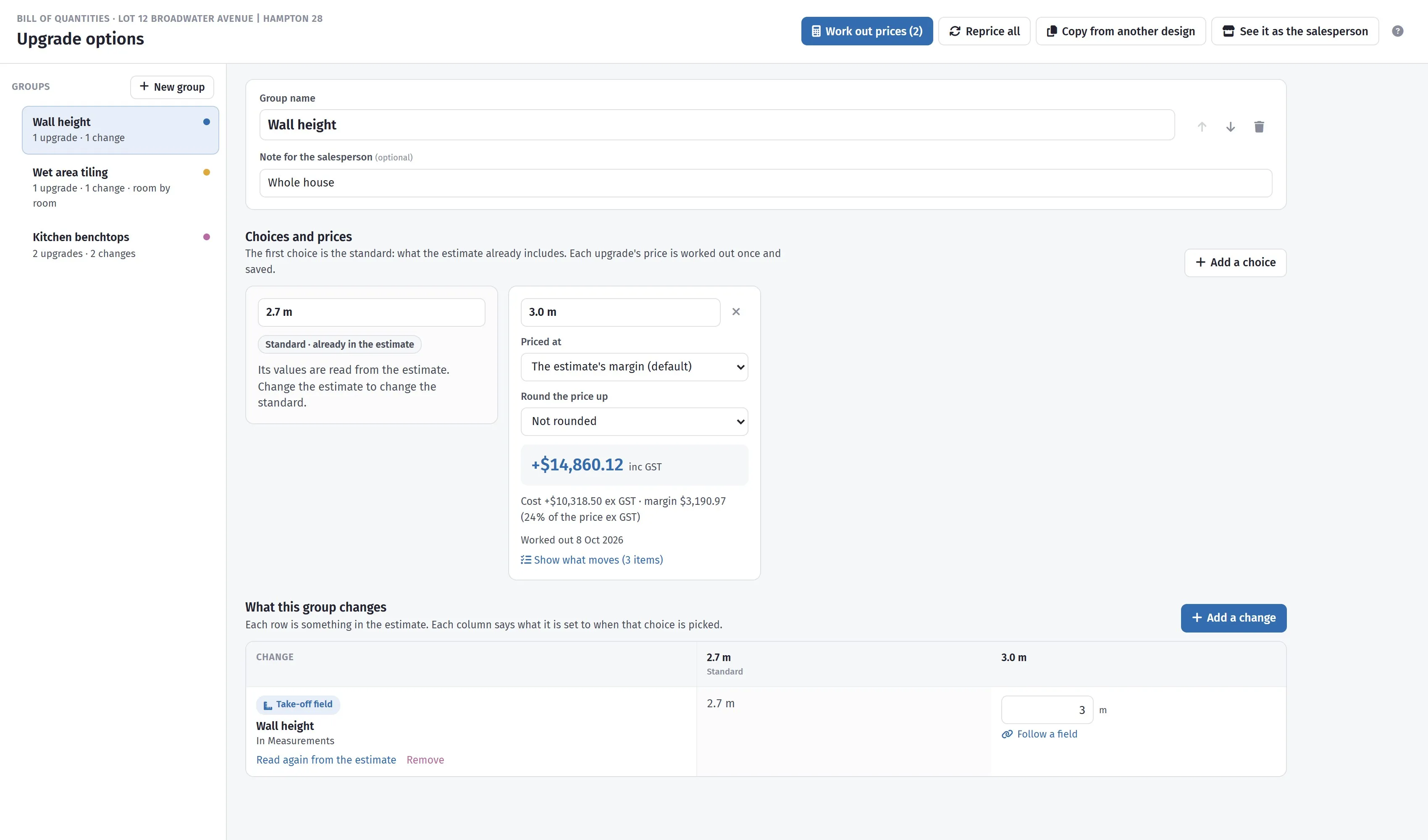Click Copy from another design
Viewport: 1428px width, 840px height.
coord(1120,31)
